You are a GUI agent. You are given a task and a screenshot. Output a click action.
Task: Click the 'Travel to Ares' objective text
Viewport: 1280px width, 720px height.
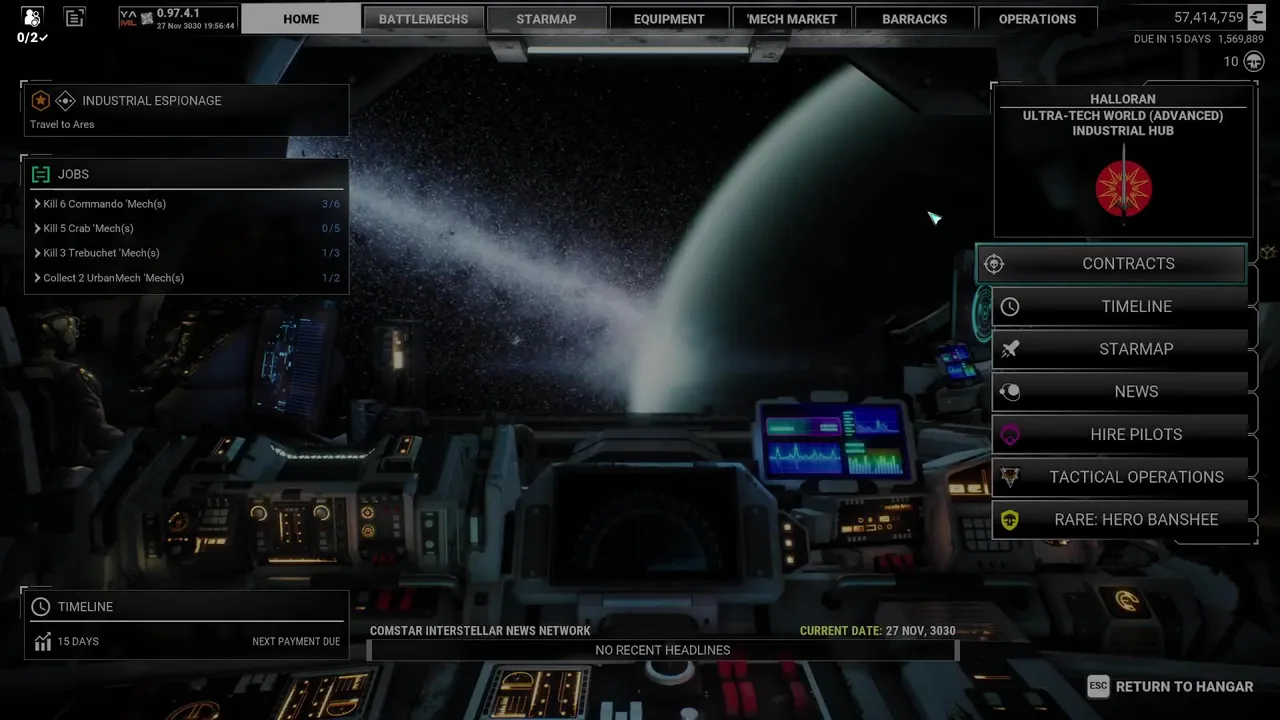(x=62, y=124)
